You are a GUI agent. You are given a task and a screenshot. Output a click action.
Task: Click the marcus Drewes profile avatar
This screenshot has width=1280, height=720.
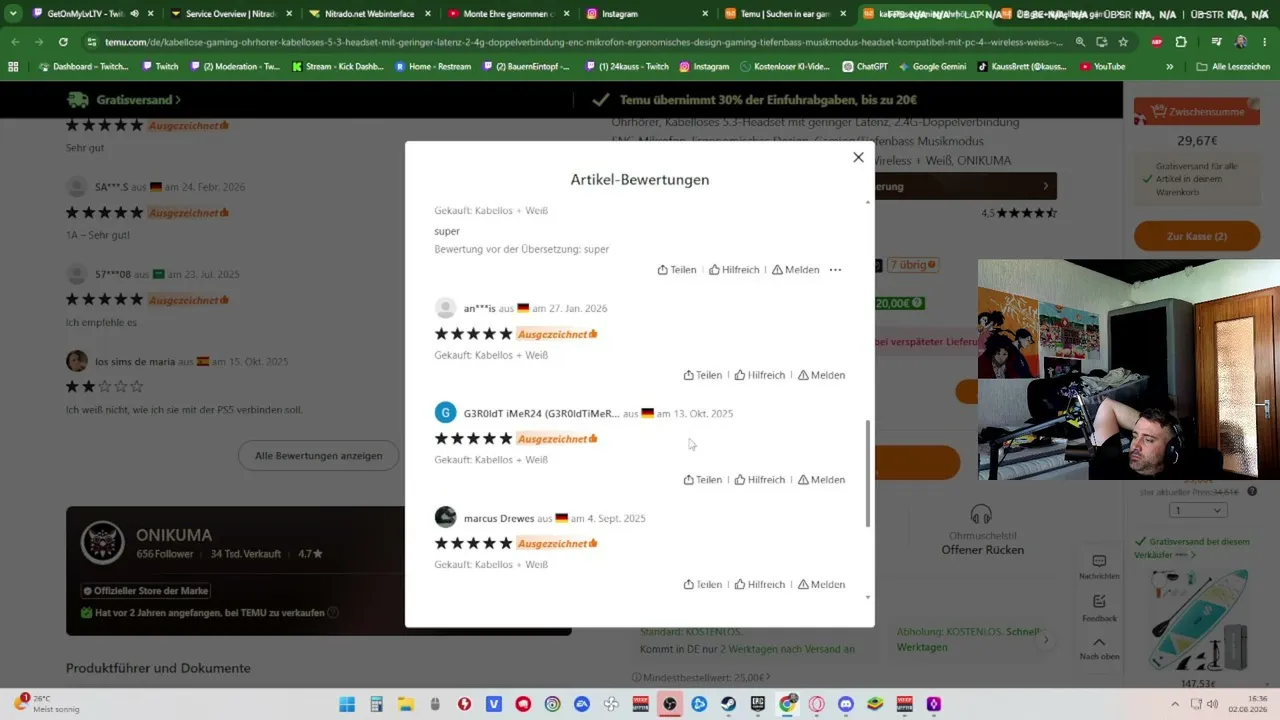[446, 517]
